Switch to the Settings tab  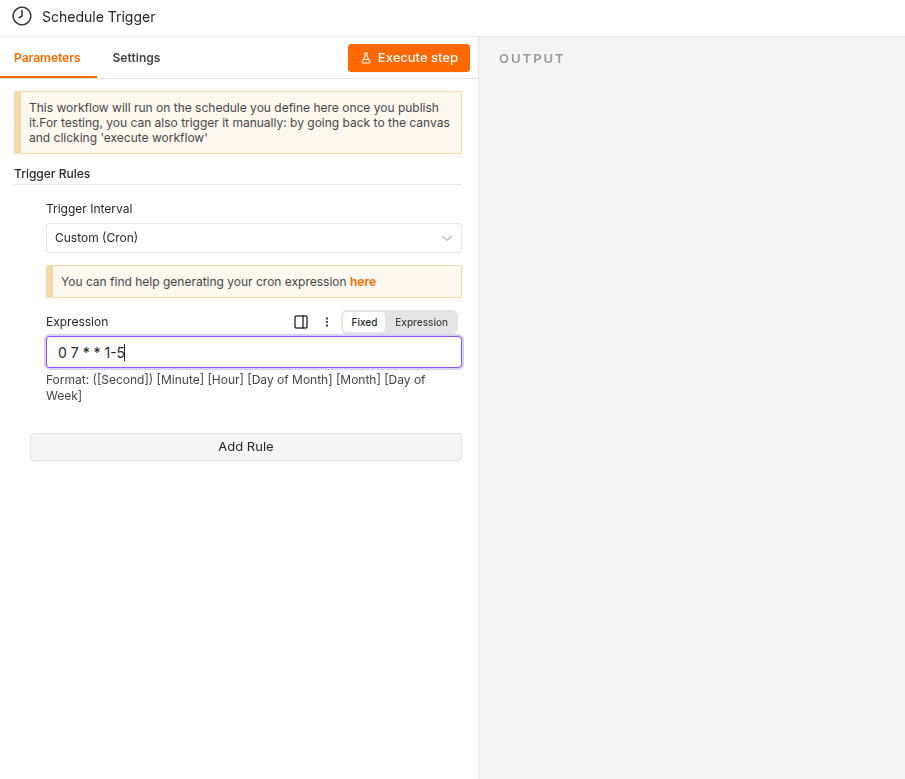136,58
